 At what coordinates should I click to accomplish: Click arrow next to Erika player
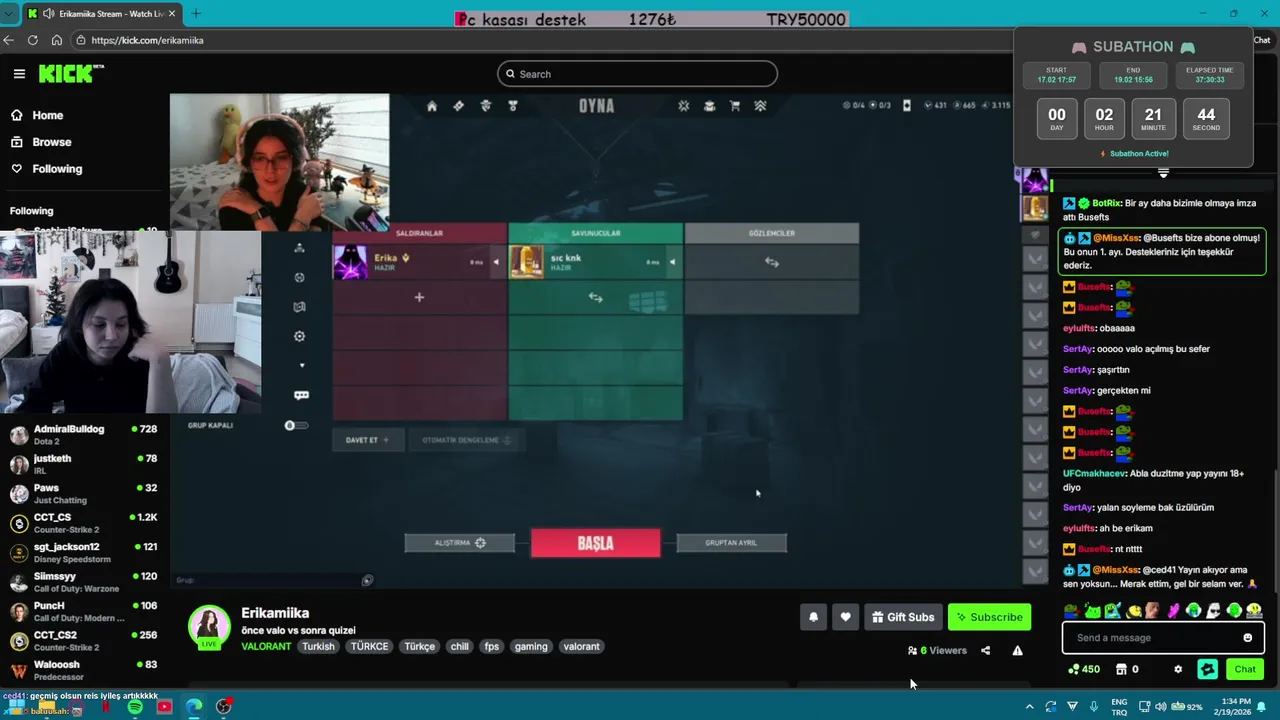pos(496,262)
